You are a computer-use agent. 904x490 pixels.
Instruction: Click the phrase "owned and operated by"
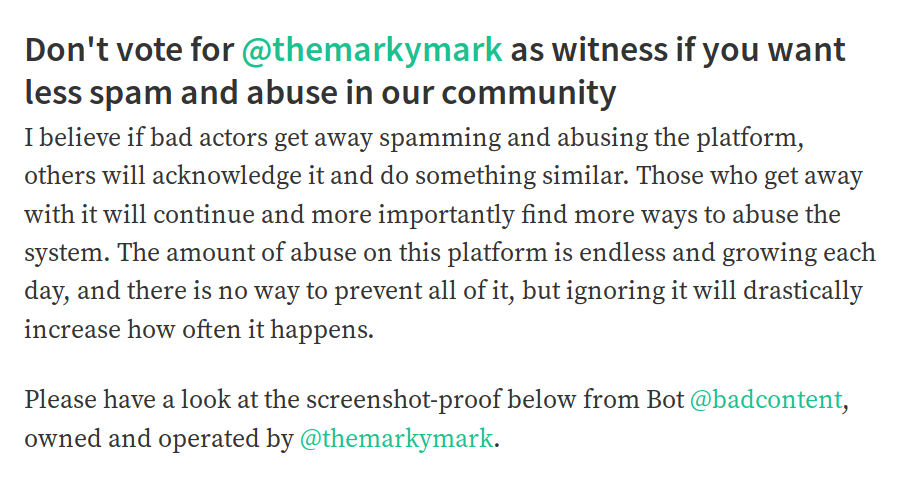(157, 439)
